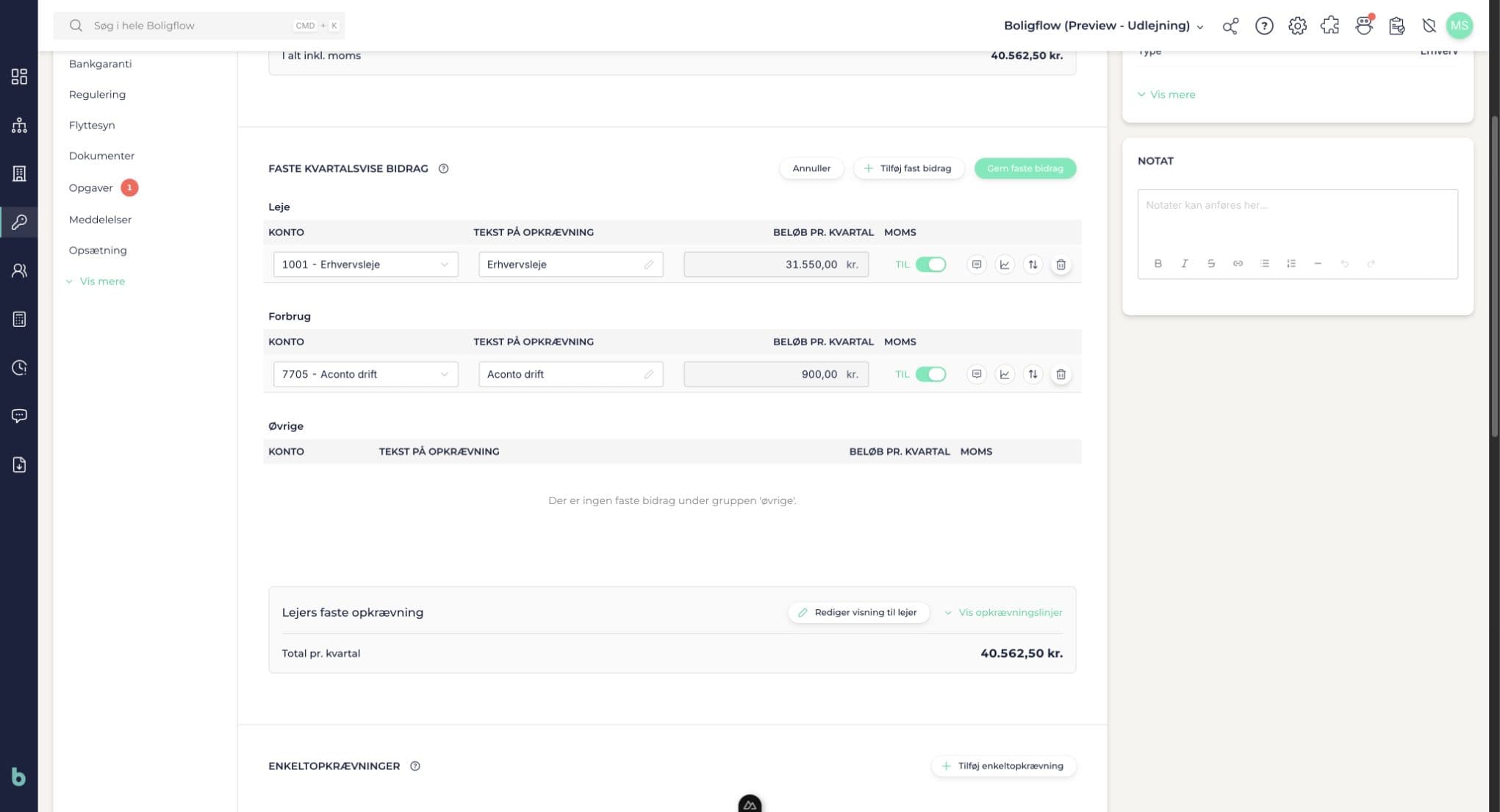Go to Dokumenter in side menu

point(101,156)
